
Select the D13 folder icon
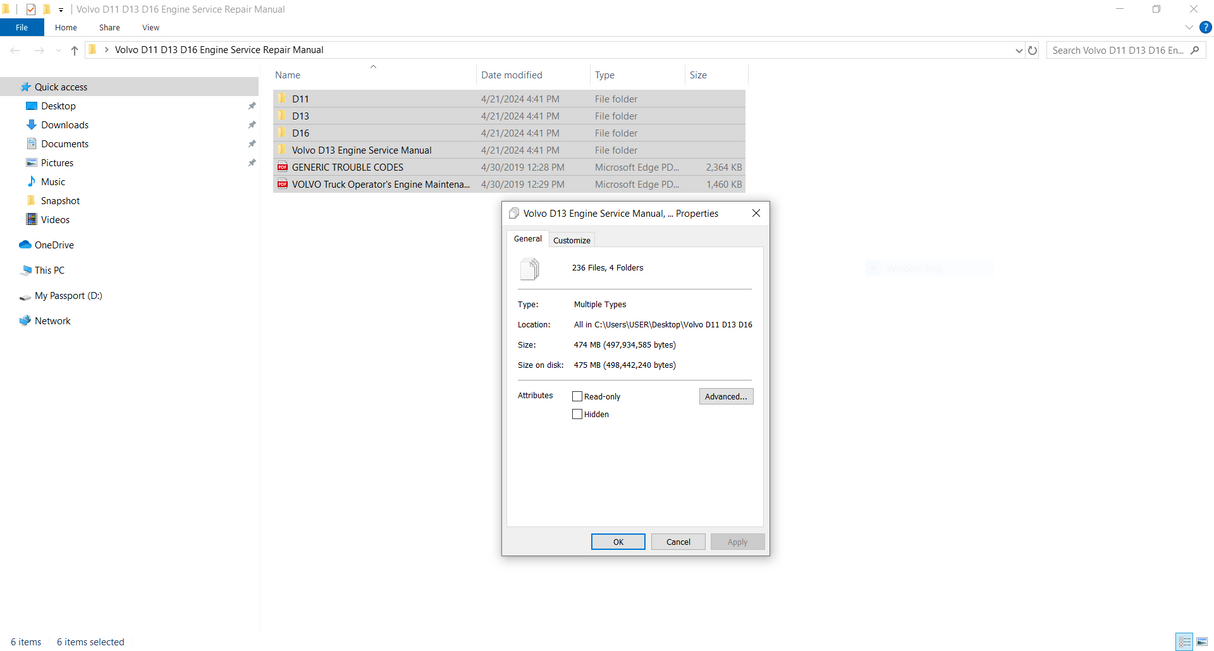coord(283,116)
